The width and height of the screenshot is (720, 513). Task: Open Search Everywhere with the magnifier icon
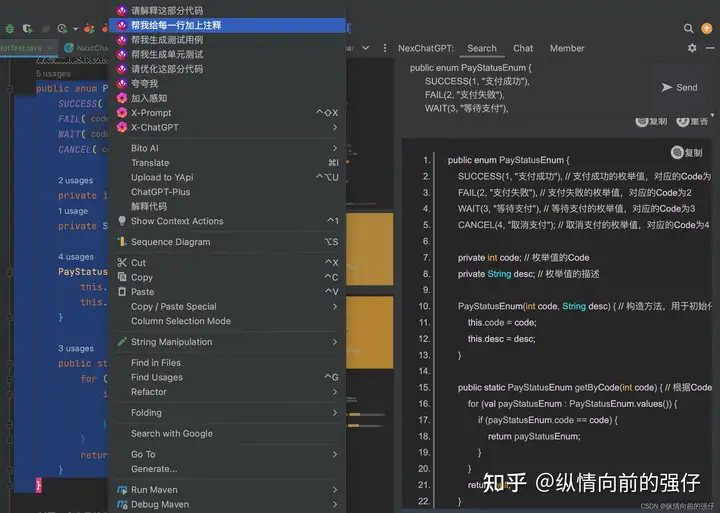point(688,28)
